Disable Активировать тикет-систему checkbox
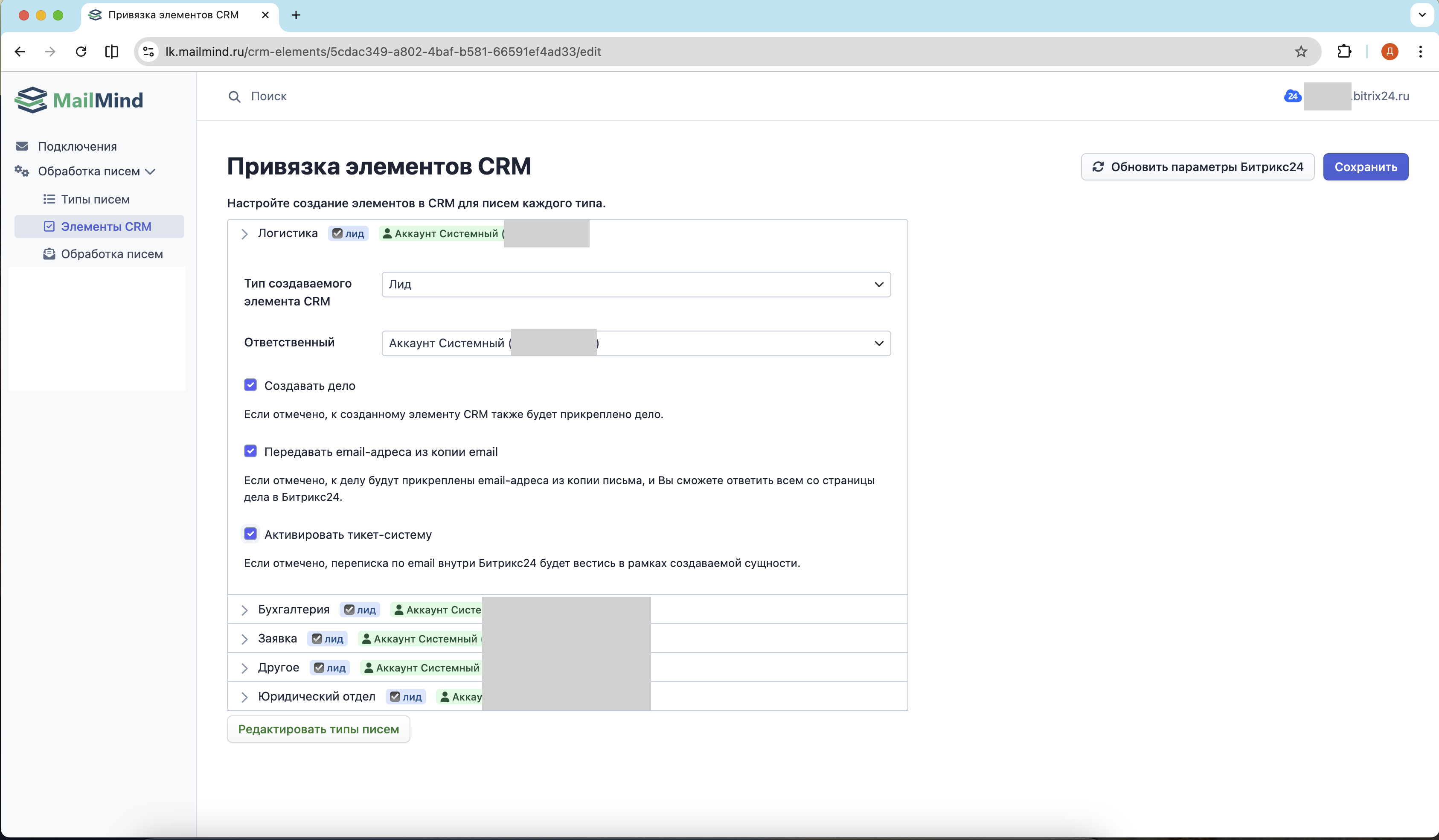Screen dimensions: 1439x840 pos(250,535)
